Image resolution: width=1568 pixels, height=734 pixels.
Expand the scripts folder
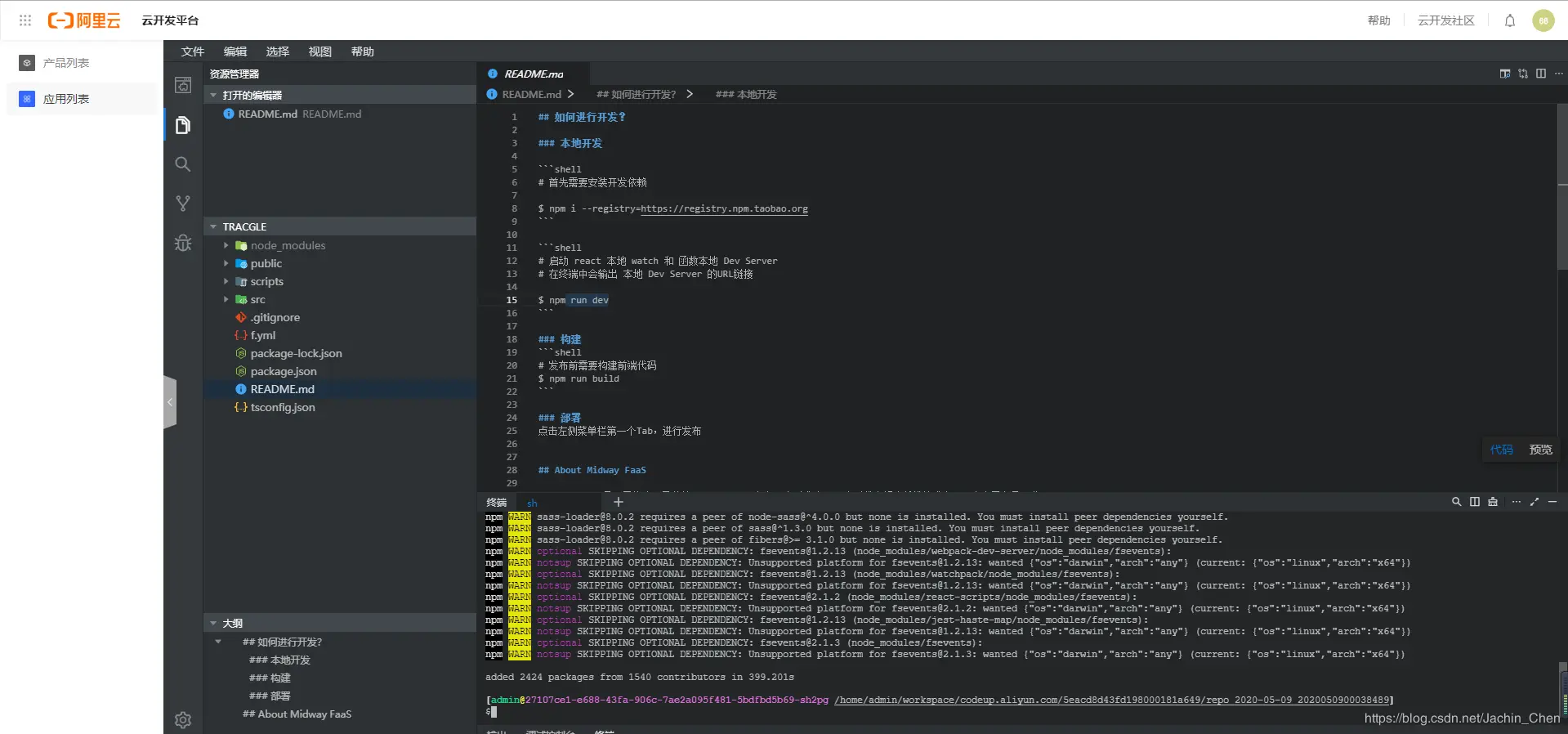coord(226,281)
